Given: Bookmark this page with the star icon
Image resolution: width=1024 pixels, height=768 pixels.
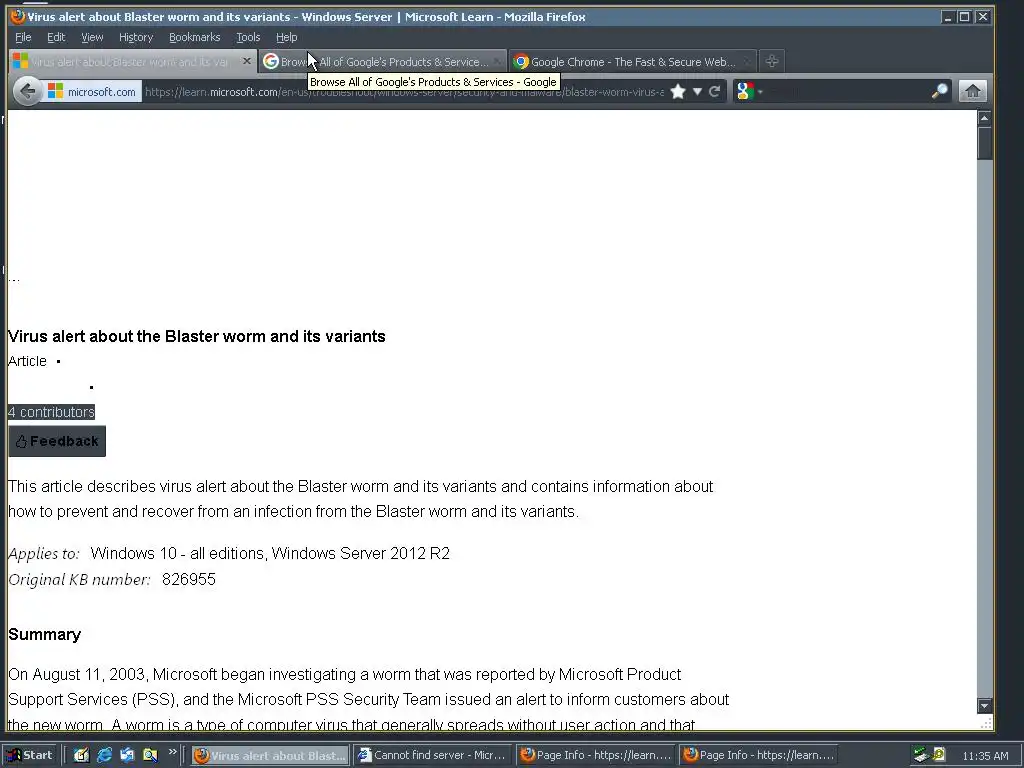Looking at the screenshot, I should [678, 91].
